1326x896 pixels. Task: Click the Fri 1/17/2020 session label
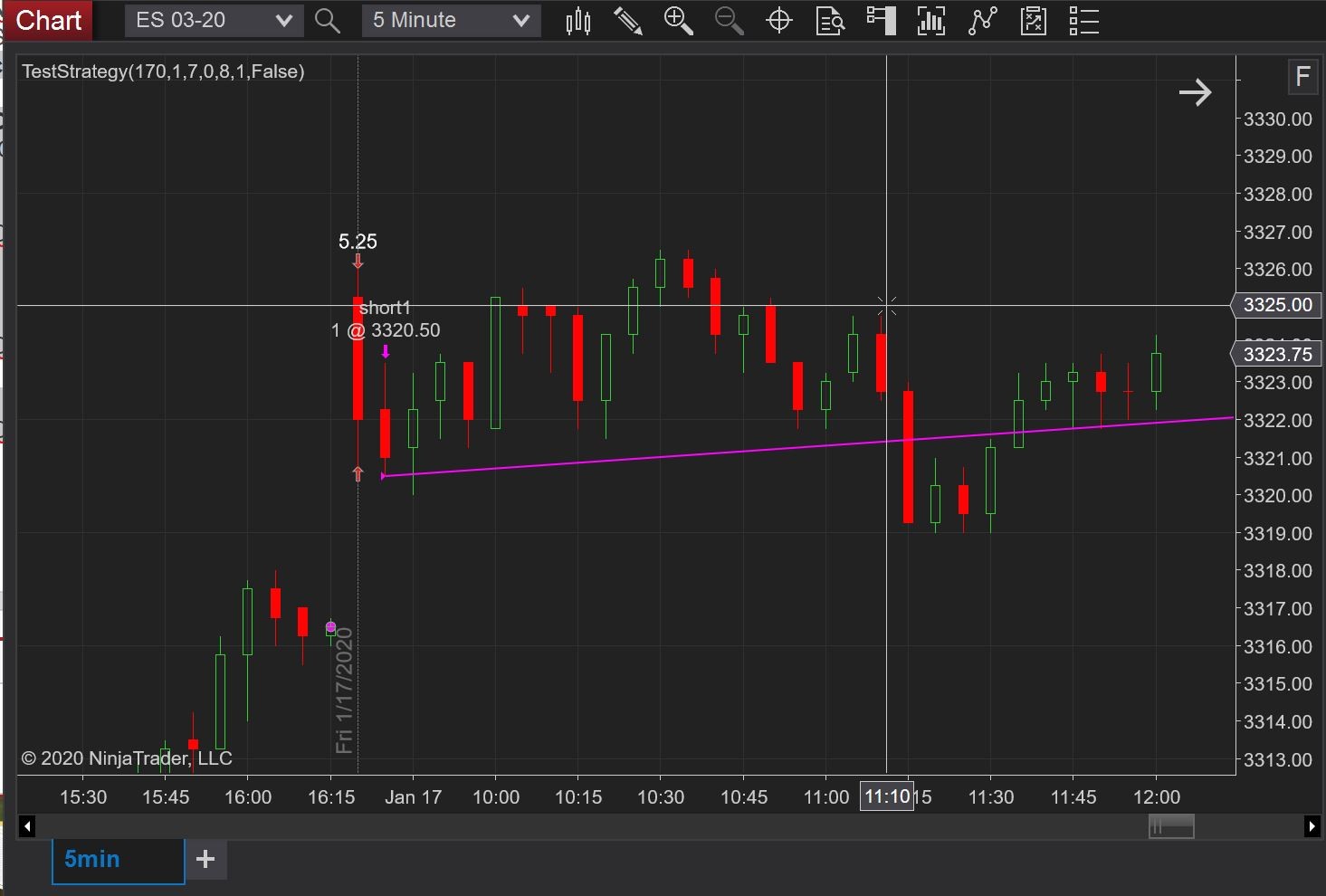tap(344, 691)
